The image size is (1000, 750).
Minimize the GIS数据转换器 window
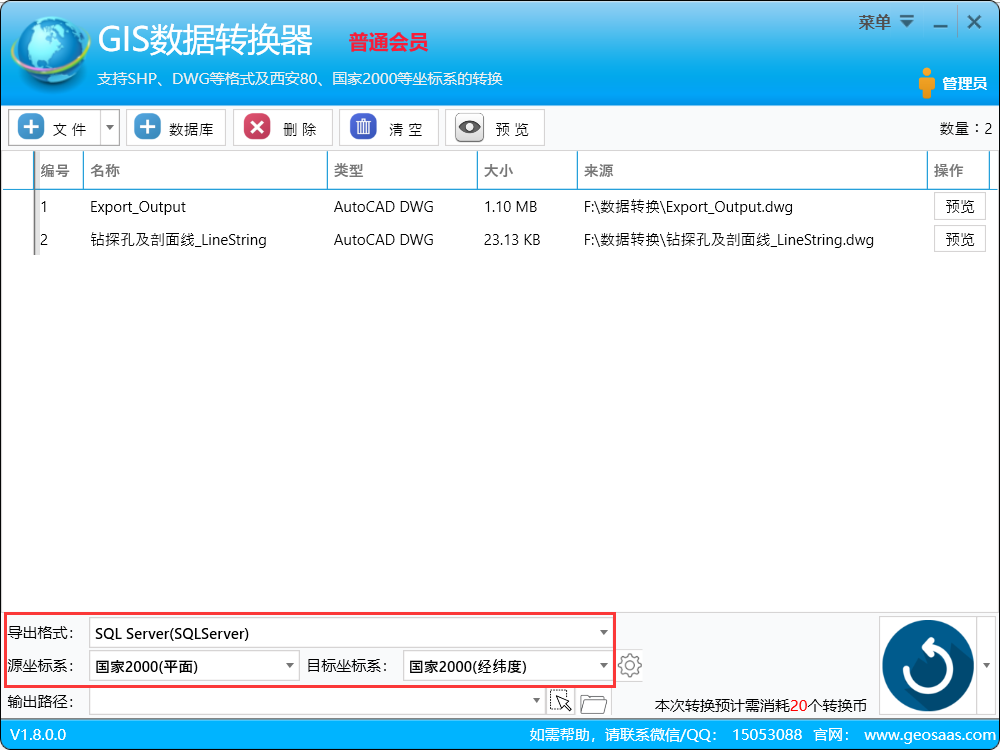click(x=940, y=24)
